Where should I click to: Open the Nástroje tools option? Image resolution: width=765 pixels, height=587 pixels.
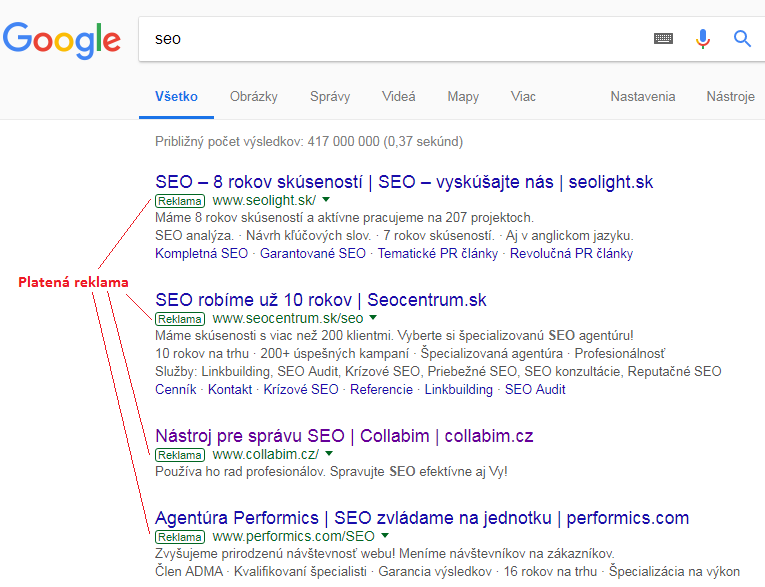[730, 97]
